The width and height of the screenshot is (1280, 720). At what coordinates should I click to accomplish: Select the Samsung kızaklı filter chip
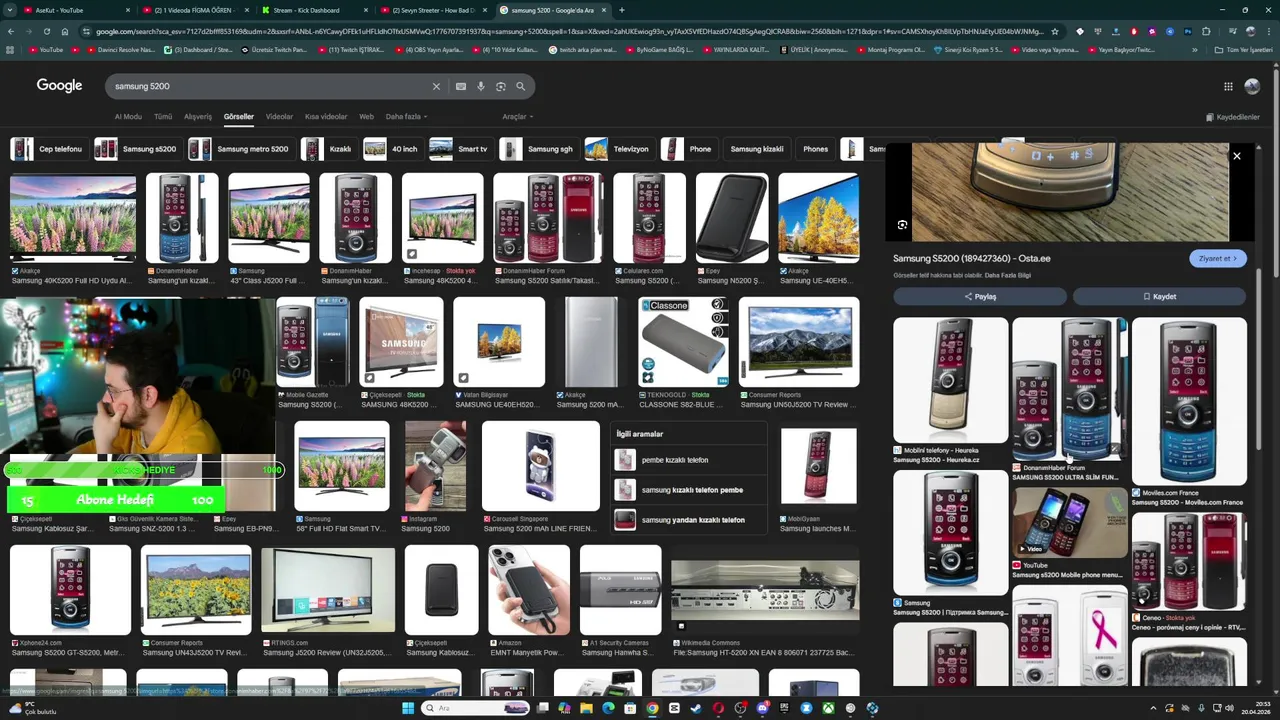[x=757, y=149]
